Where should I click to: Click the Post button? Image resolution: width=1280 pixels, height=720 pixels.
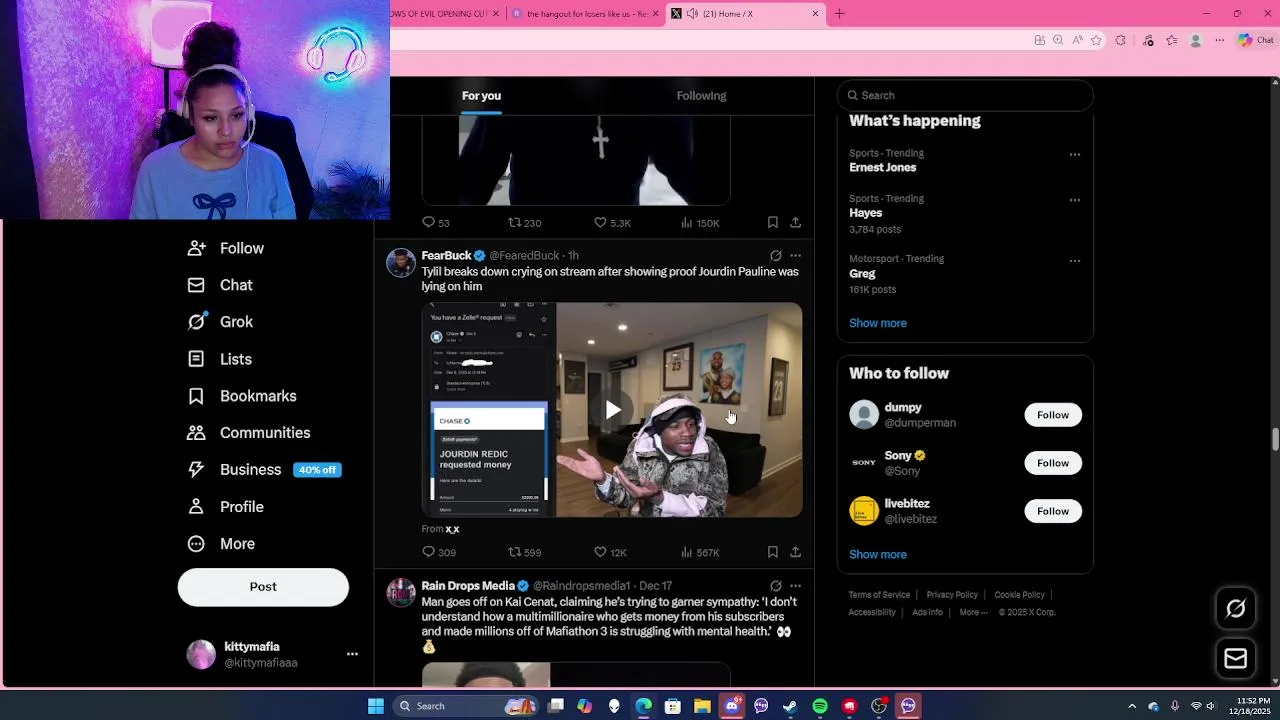point(263,587)
